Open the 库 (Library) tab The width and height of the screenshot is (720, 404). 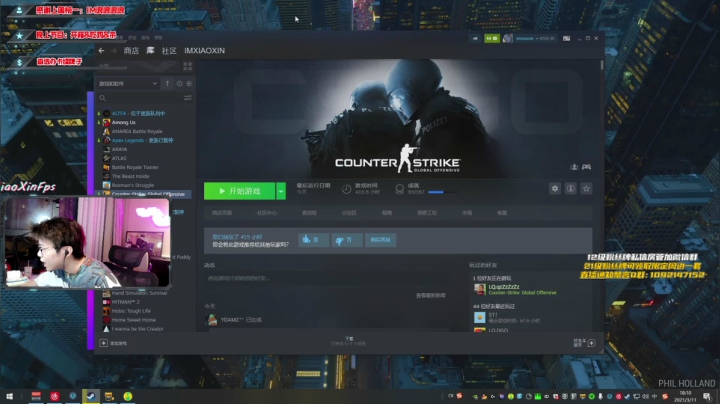(150, 50)
